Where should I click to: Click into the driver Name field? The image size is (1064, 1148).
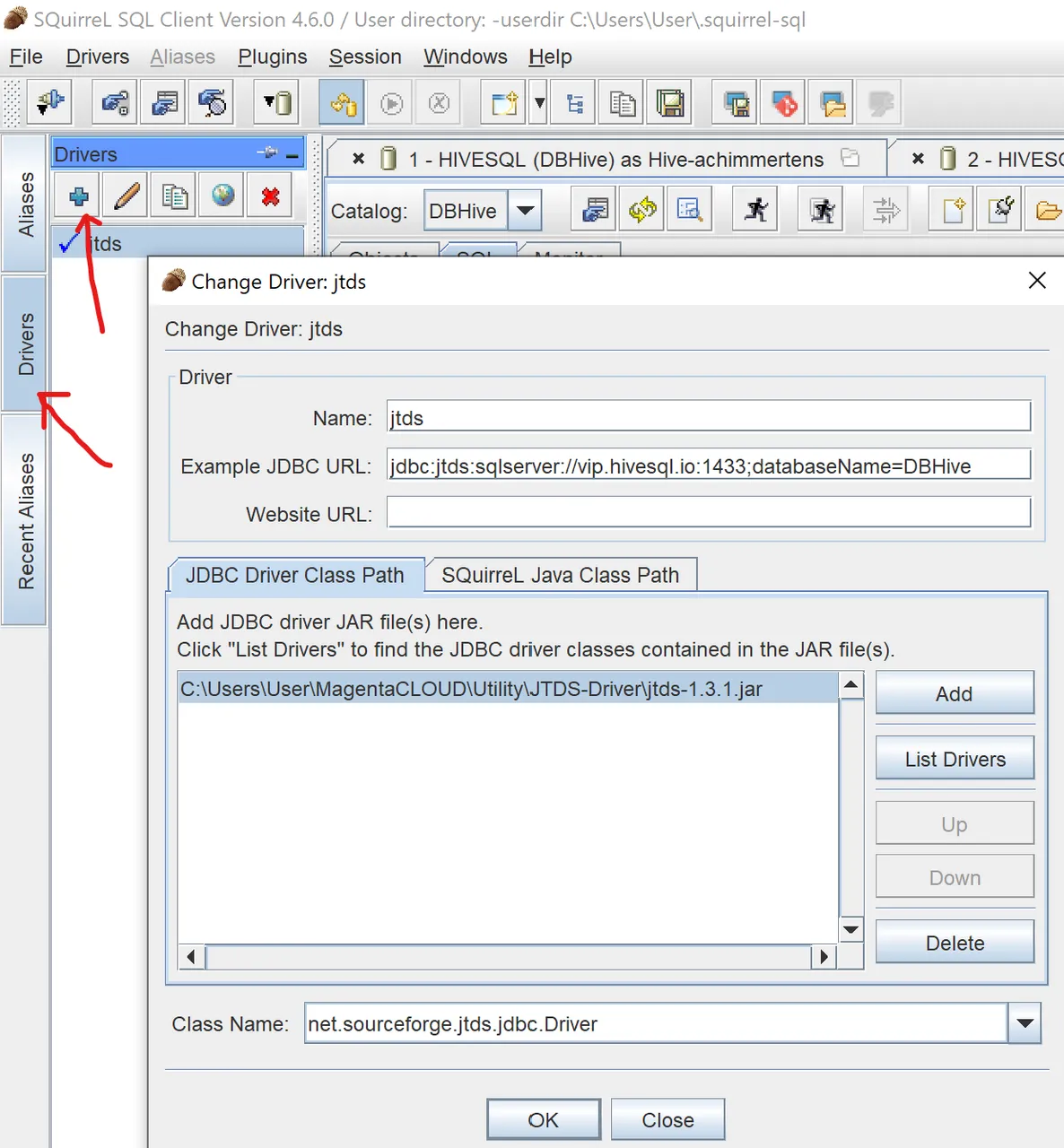709,417
